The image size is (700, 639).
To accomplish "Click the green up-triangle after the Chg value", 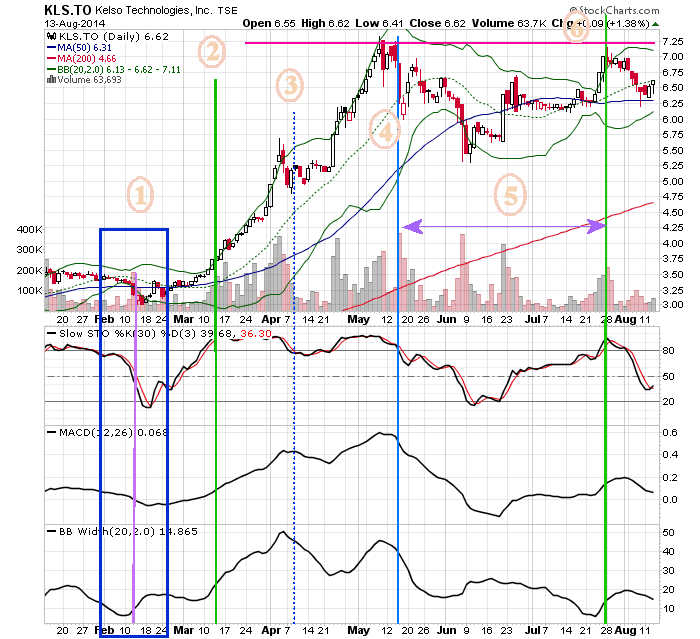I will 655,24.
